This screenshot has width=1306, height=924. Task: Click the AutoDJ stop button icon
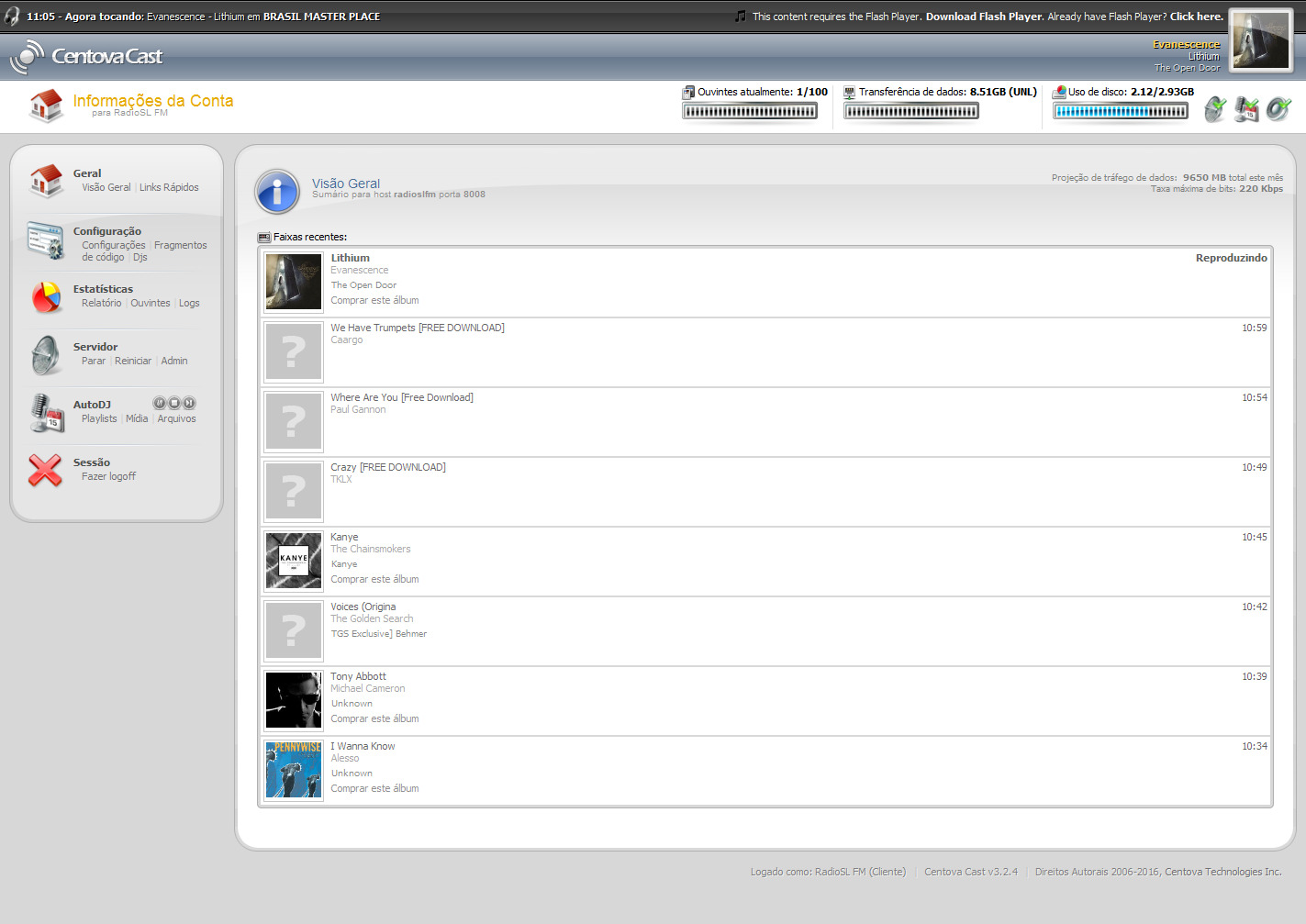point(174,403)
